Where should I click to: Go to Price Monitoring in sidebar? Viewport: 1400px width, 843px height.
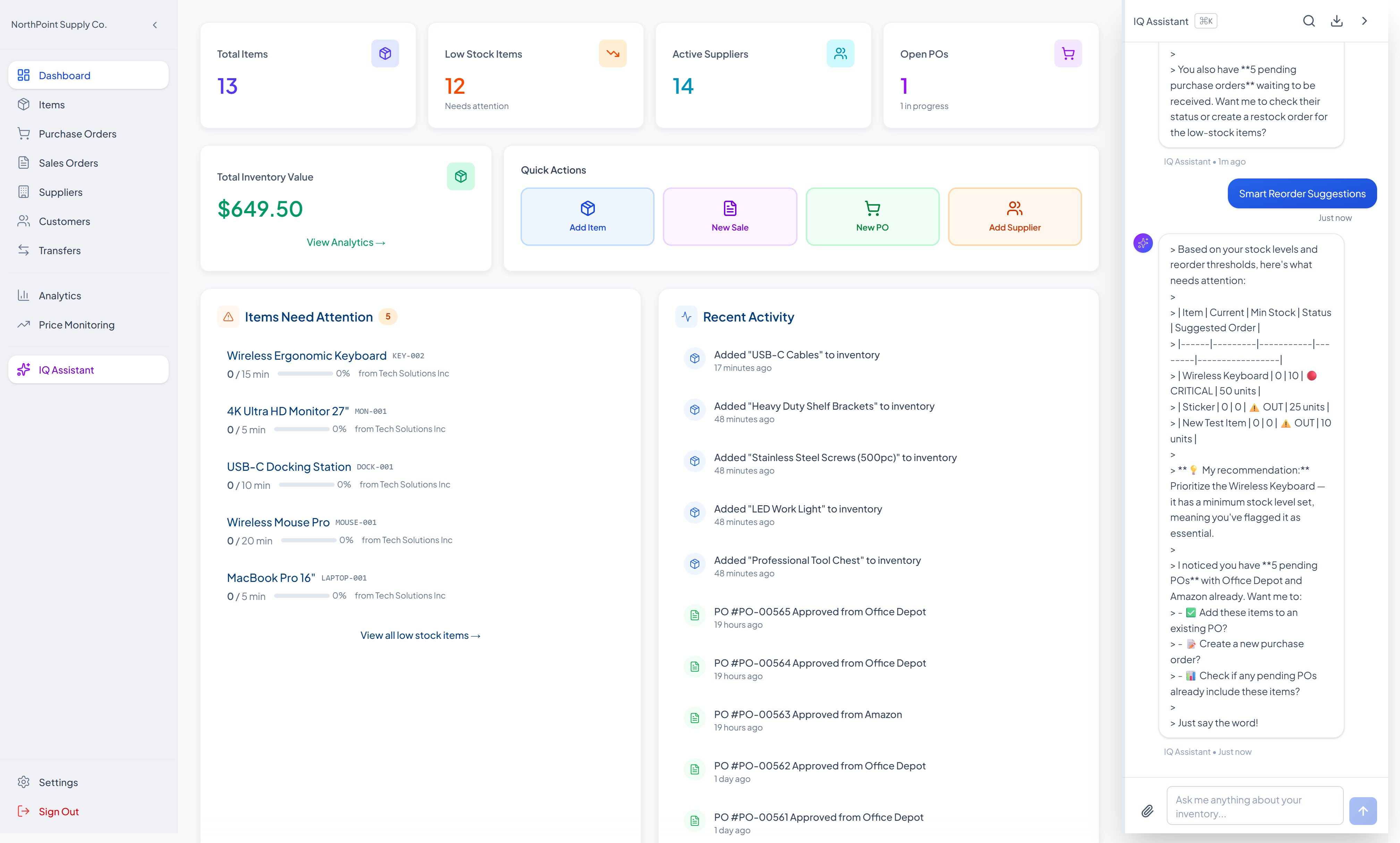click(x=76, y=324)
